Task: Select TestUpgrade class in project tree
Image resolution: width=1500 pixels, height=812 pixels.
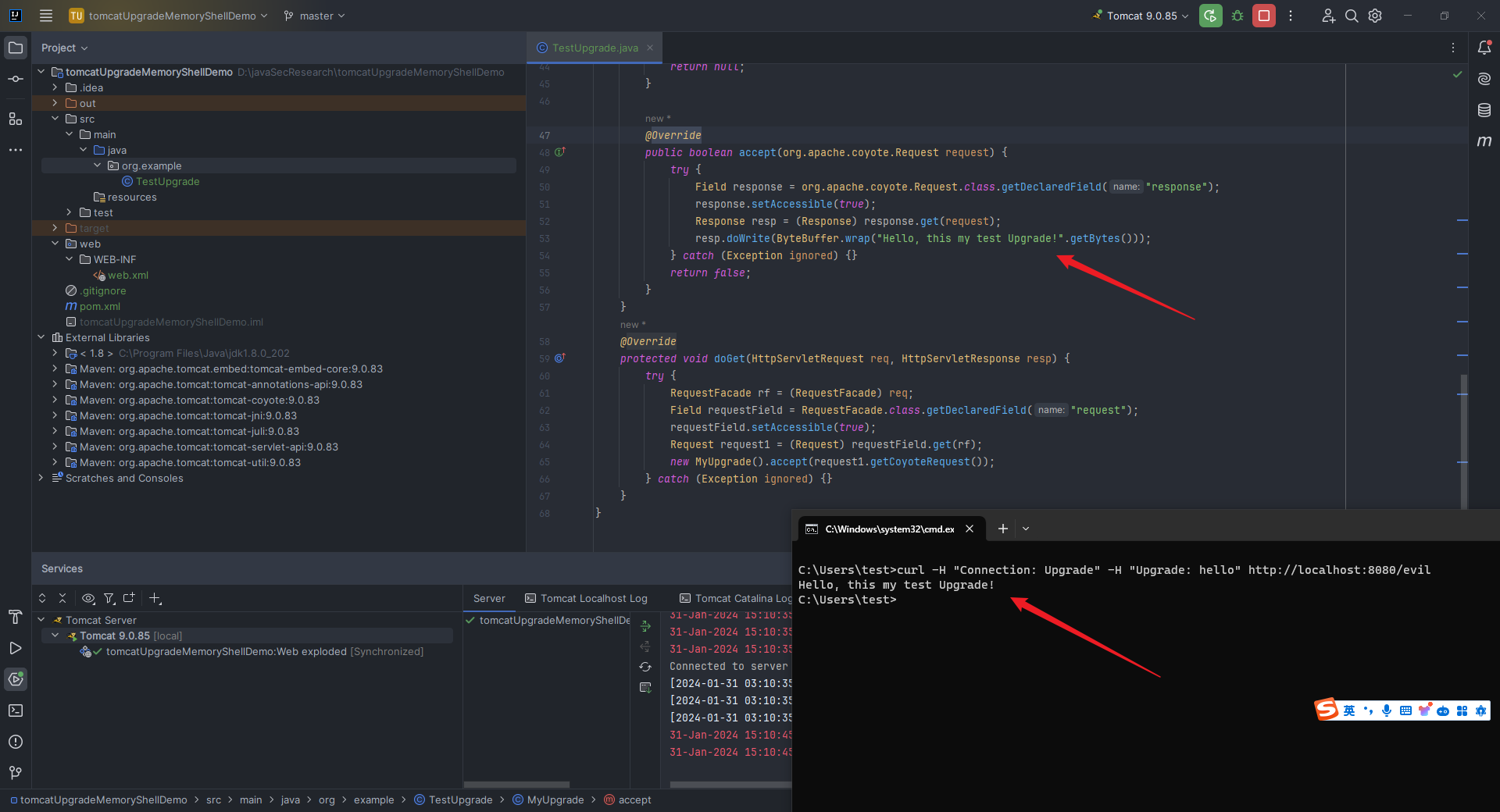Action: point(161,181)
